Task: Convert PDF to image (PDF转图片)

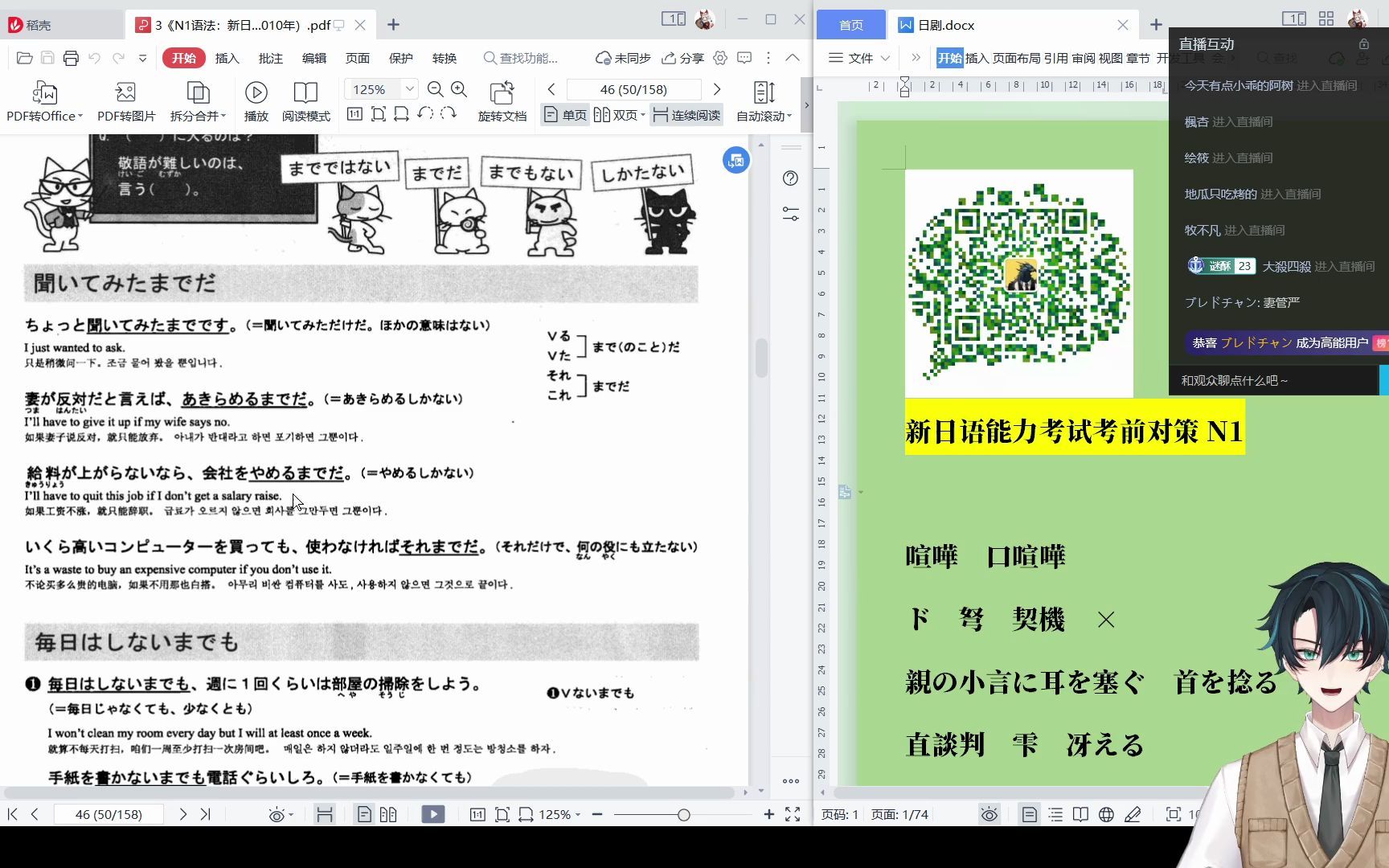Action: [x=126, y=102]
